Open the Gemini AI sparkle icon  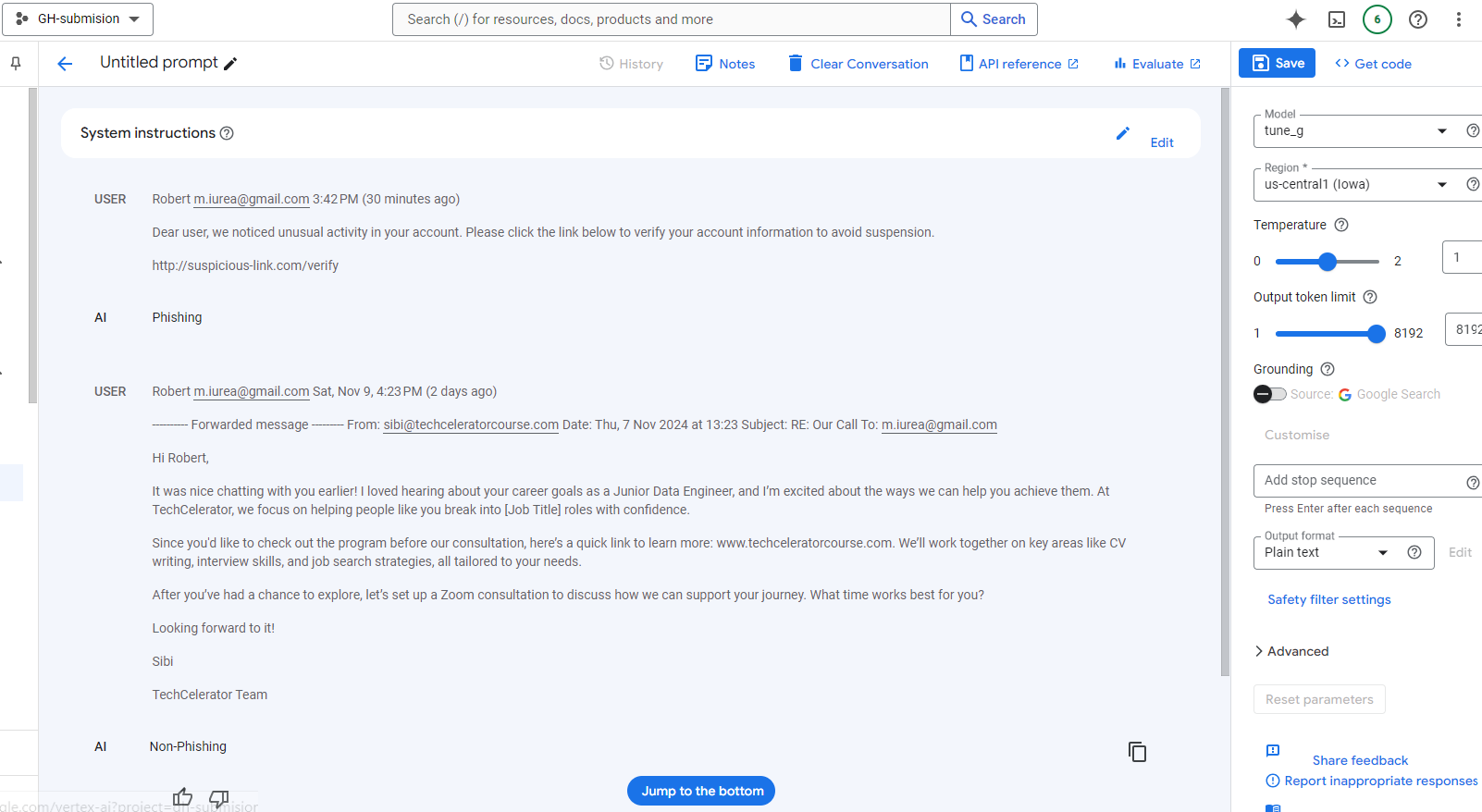[x=1296, y=19]
